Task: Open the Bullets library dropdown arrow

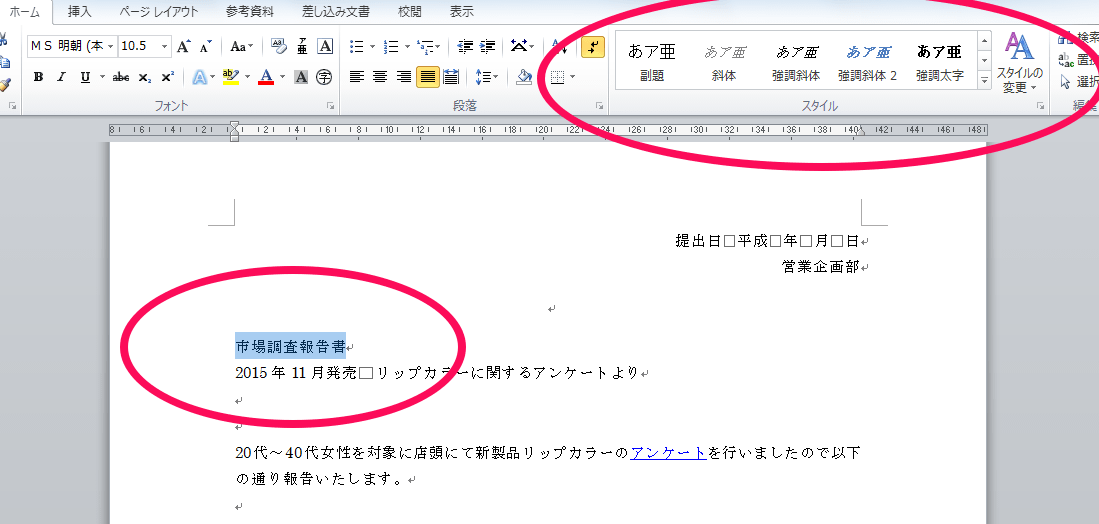Action: [x=372, y=46]
